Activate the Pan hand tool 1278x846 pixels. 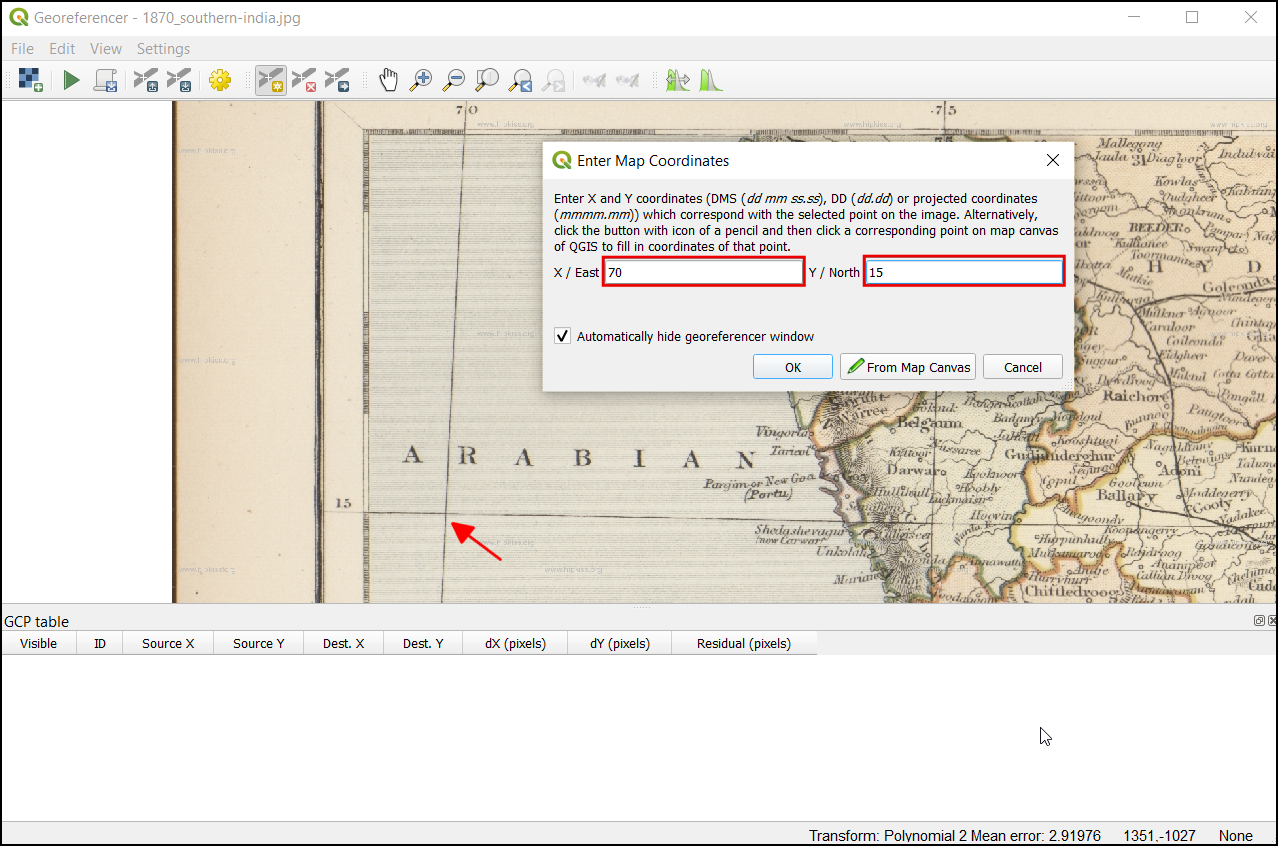[x=388, y=80]
